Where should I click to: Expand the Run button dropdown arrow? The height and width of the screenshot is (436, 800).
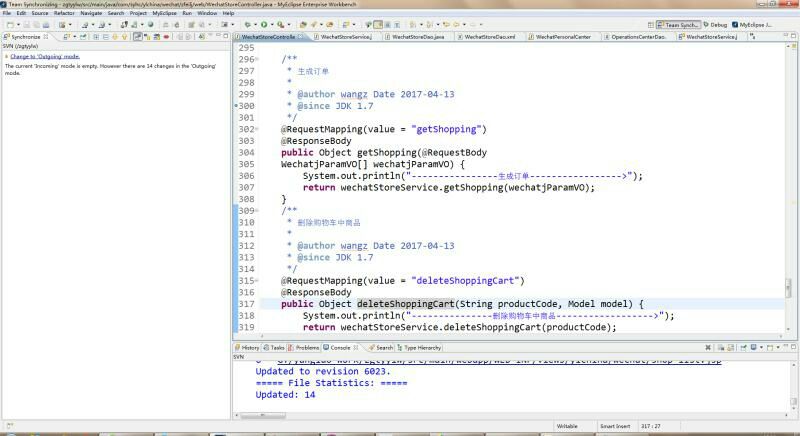point(272,24)
